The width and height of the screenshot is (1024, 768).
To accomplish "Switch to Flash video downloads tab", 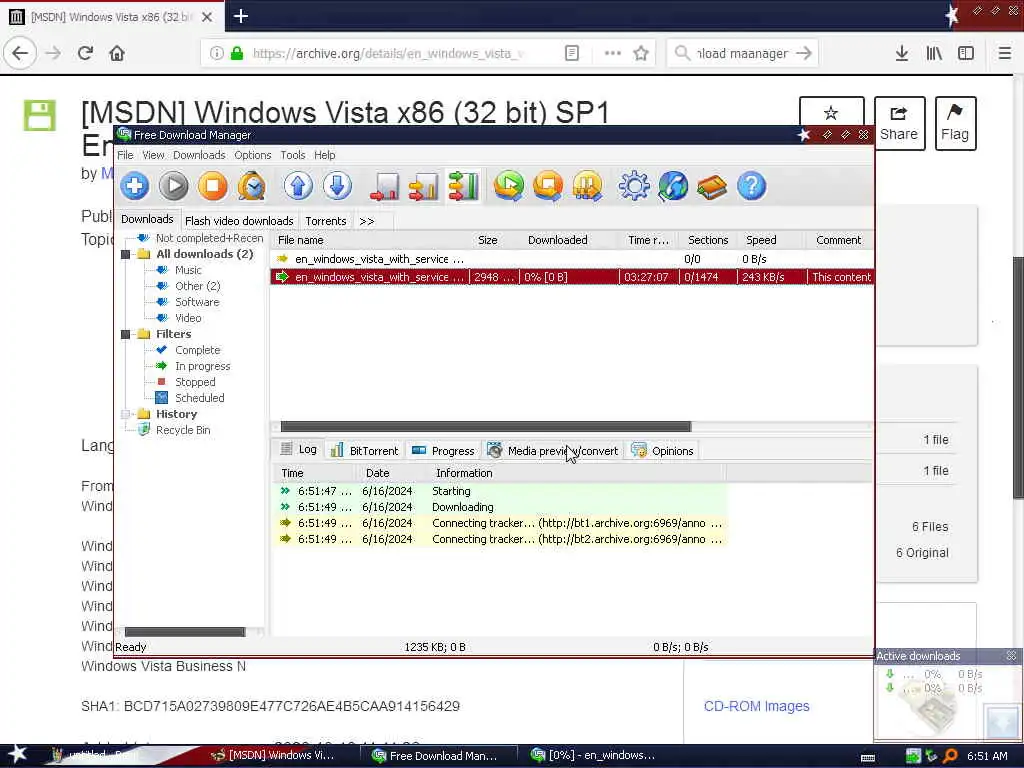I will coord(239,221).
